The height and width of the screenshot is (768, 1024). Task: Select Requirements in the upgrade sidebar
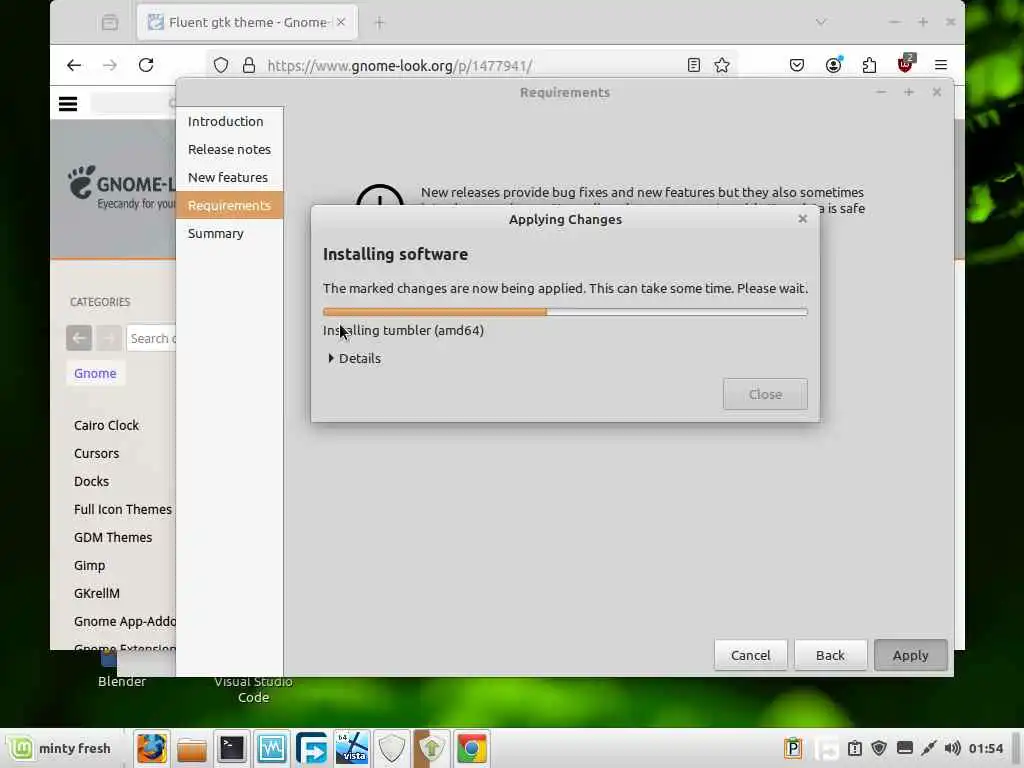coord(229,206)
